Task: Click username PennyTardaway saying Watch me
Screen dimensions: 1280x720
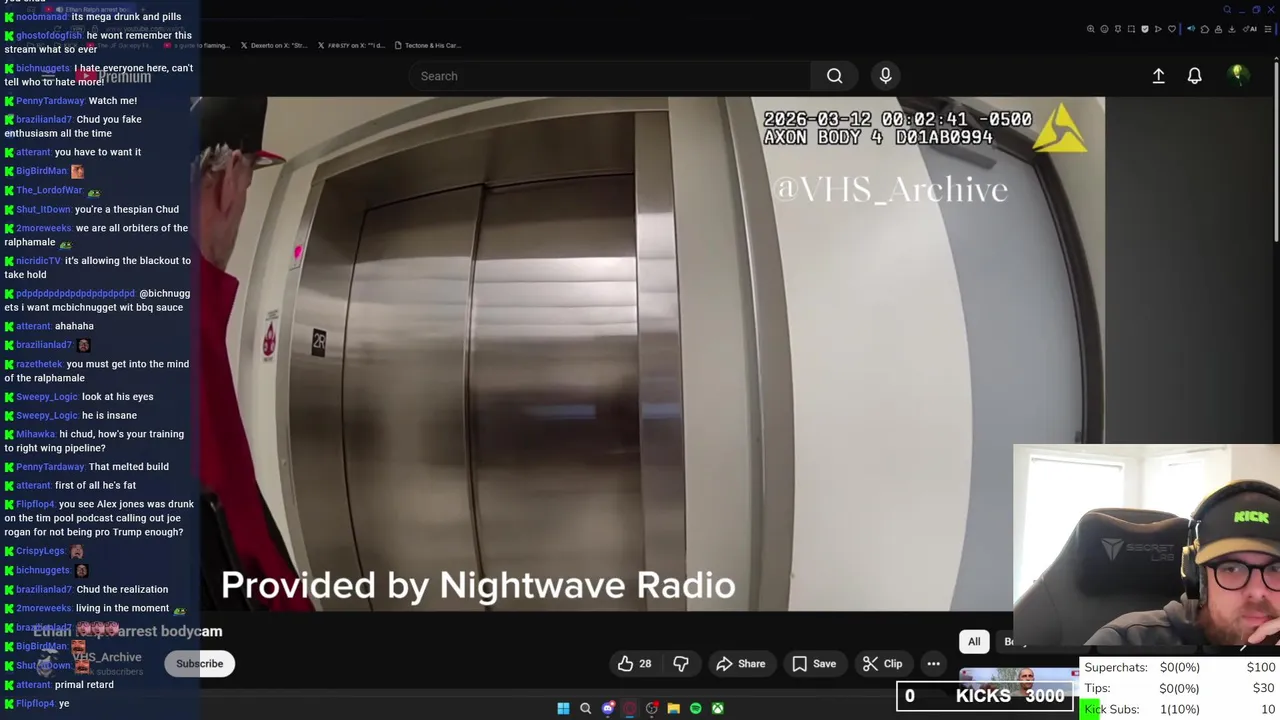Action: coord(50,101)
